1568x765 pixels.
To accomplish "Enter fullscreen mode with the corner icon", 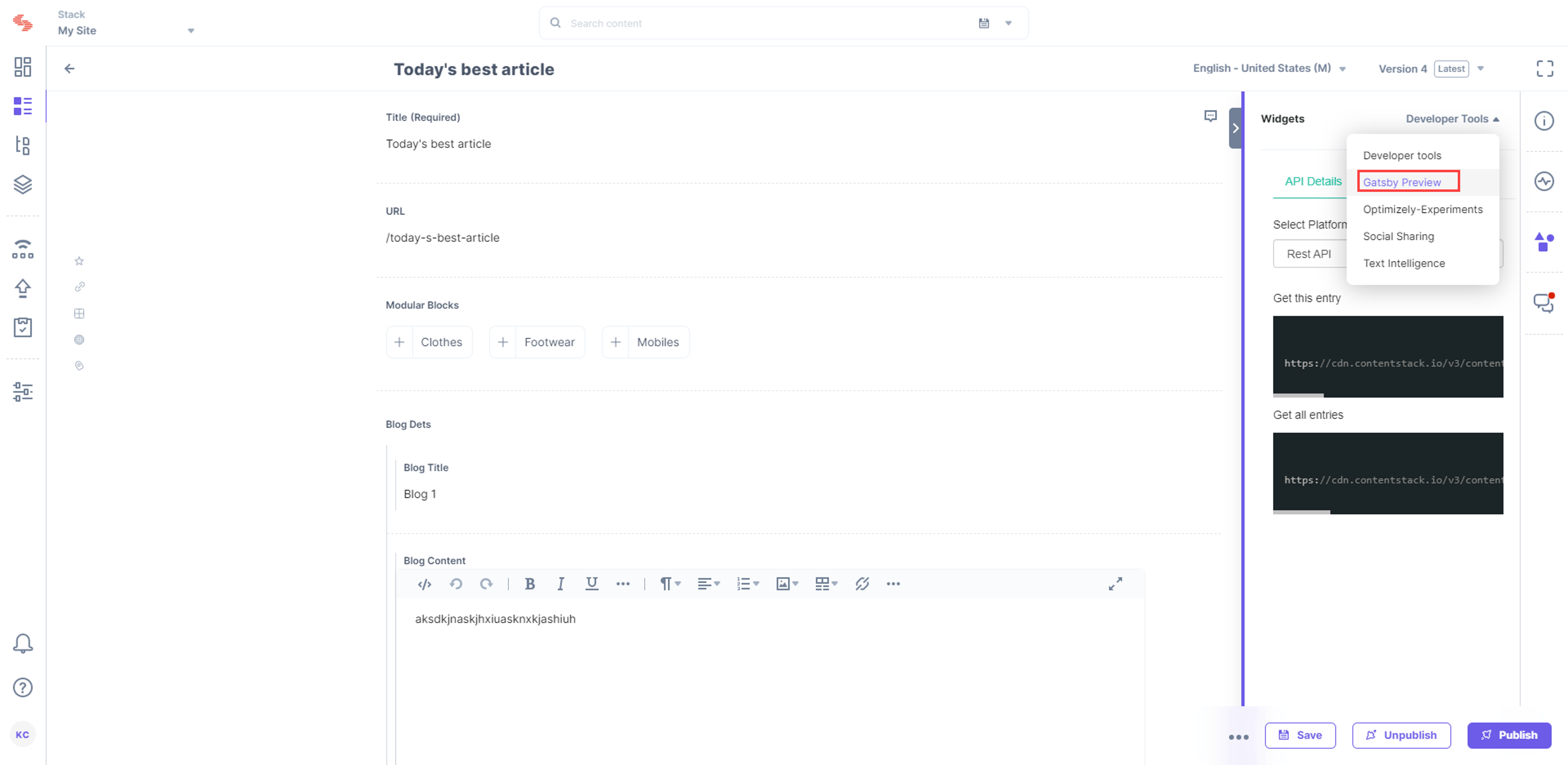I will 1545,69.
